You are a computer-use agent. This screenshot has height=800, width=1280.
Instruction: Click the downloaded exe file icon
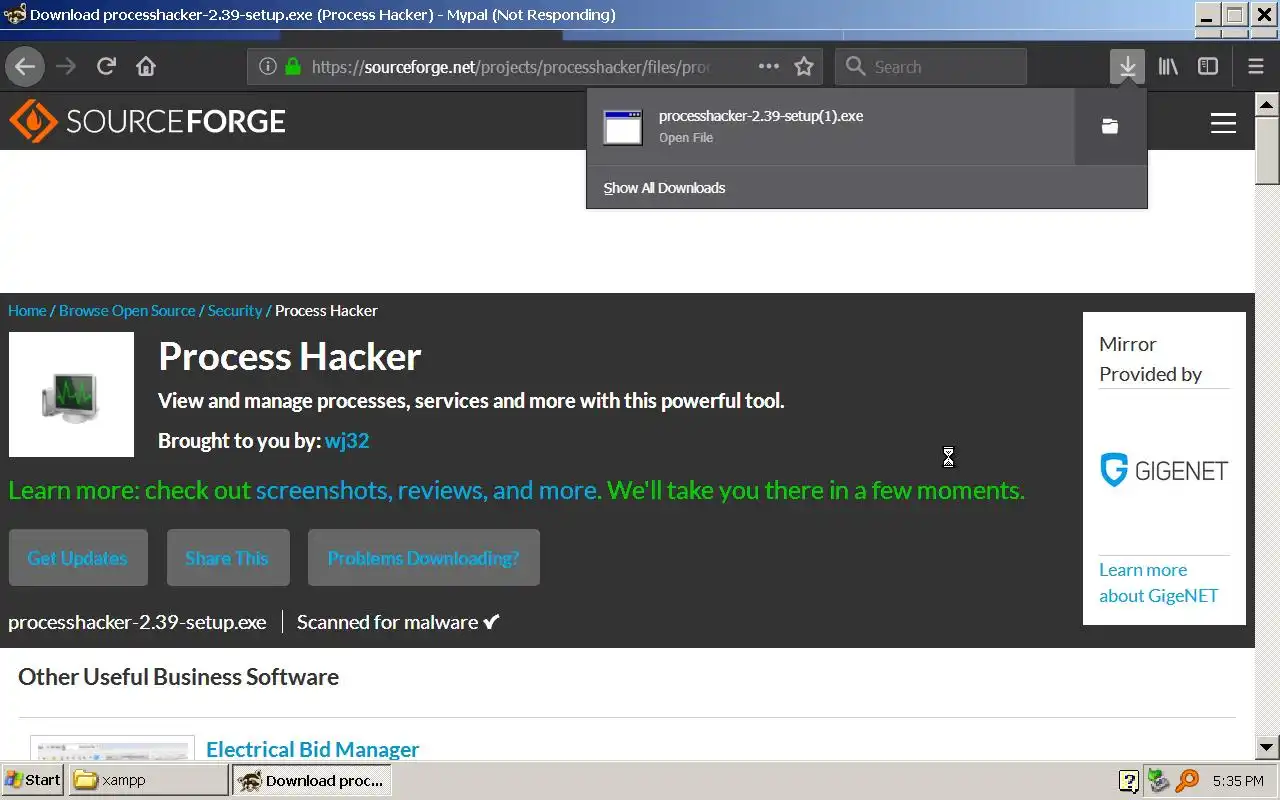(623, 127)
